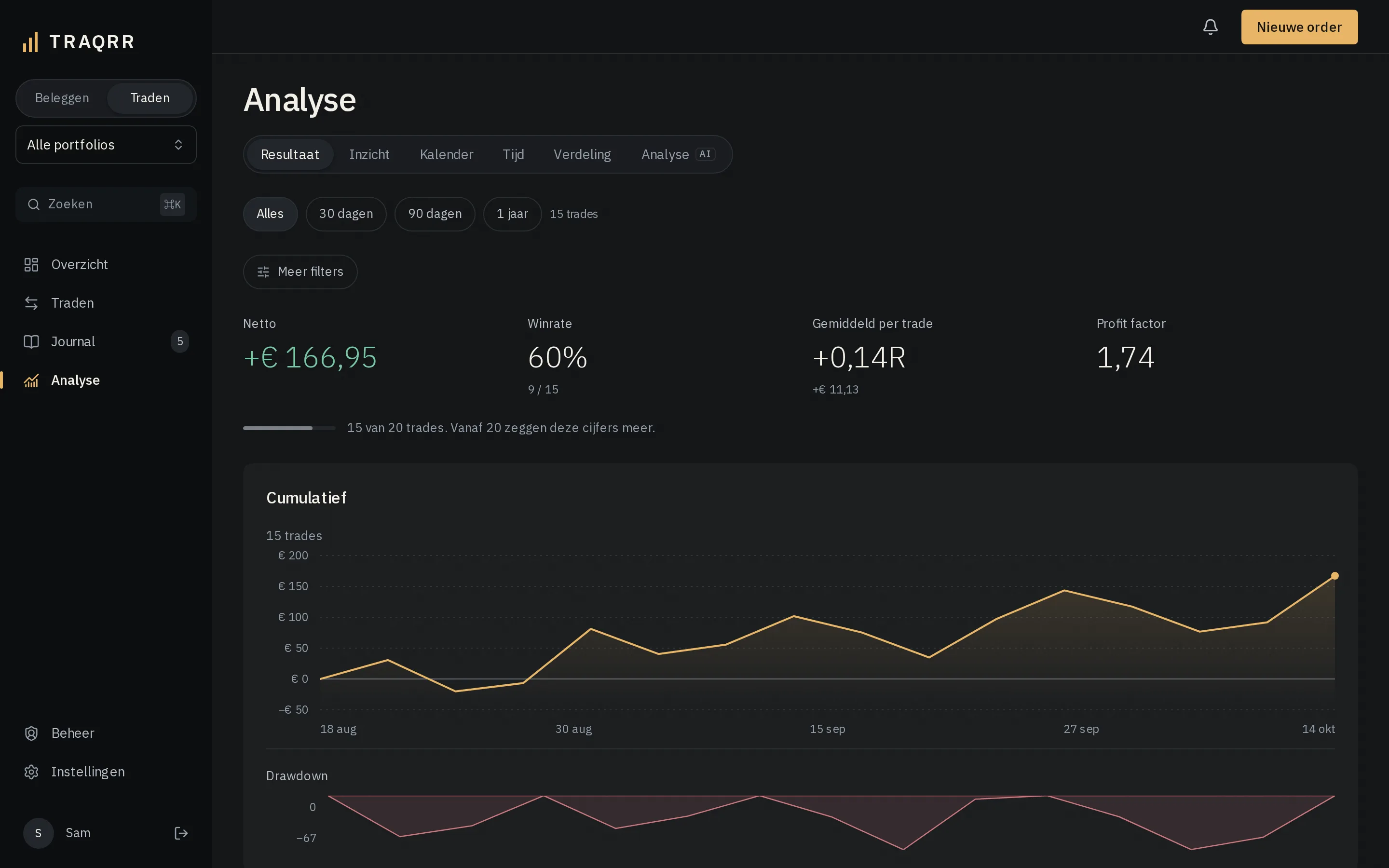This screenshot has width=1389, height=868.
Task: Select the 30 dagen period filter
Action: pyautogui.click(x=346, y=214)
